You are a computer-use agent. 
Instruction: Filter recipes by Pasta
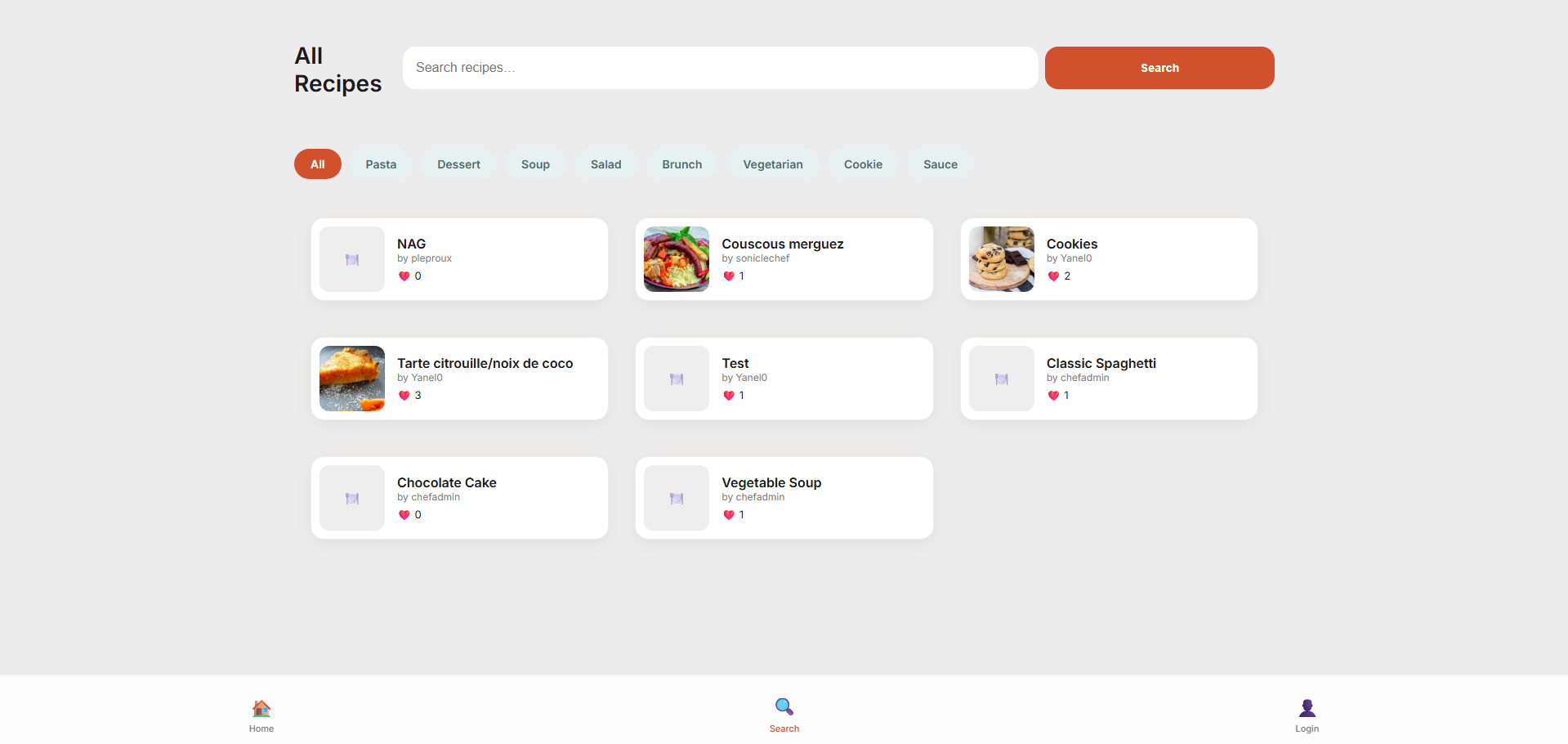point(381,164)
